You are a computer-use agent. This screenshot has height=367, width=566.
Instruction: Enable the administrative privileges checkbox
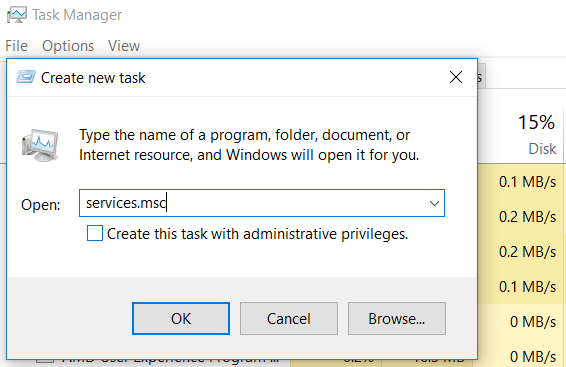tap(95, 233)
